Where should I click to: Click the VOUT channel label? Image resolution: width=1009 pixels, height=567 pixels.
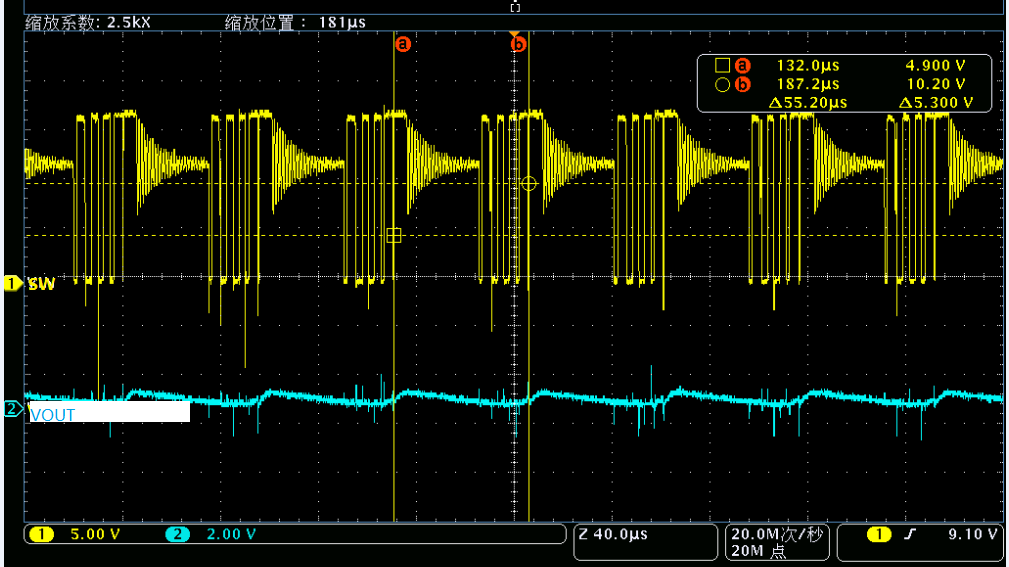tap(53, 415)
